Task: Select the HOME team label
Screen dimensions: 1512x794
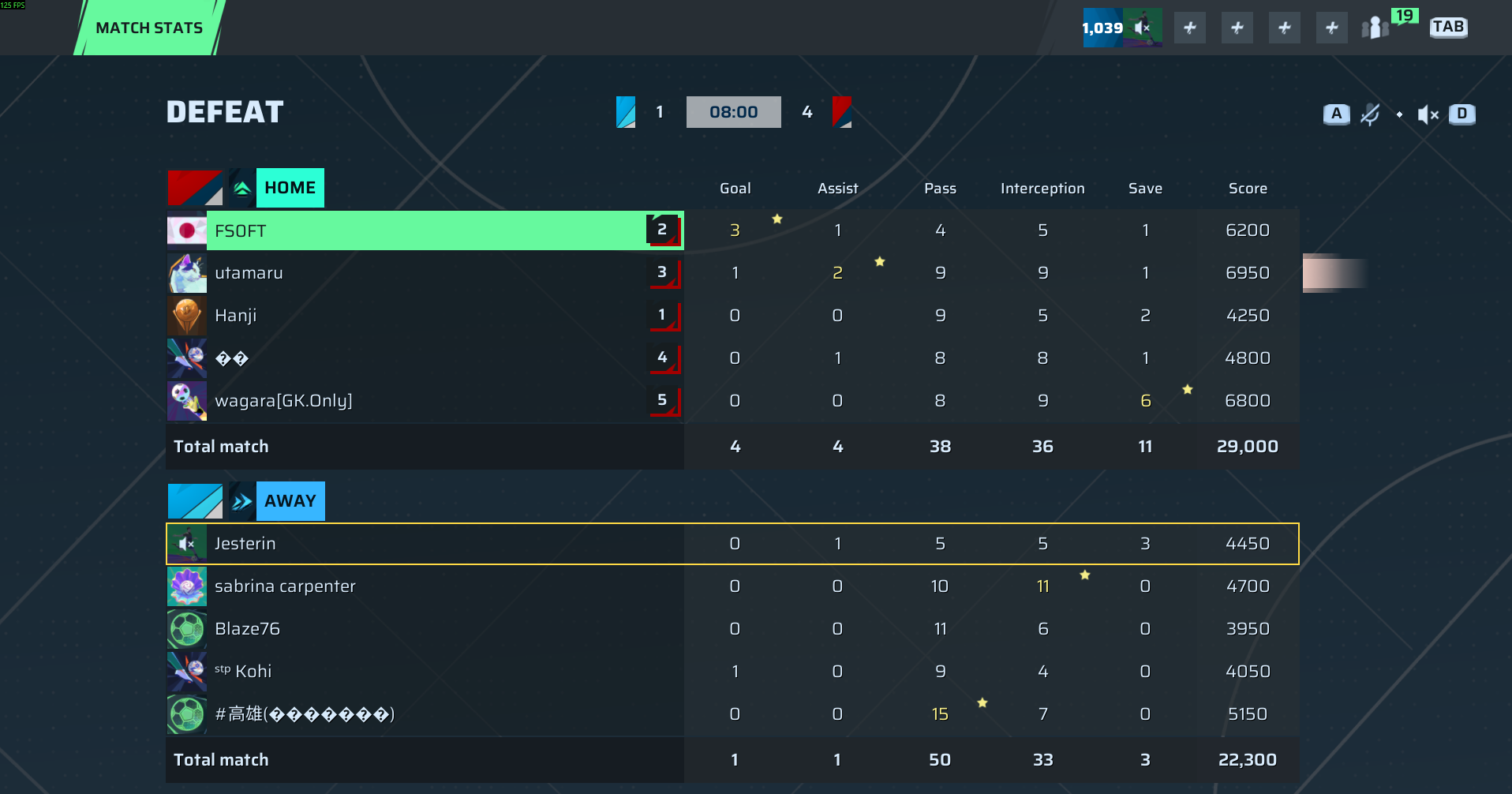Action: pyautogui.click(x=290, y=188)
